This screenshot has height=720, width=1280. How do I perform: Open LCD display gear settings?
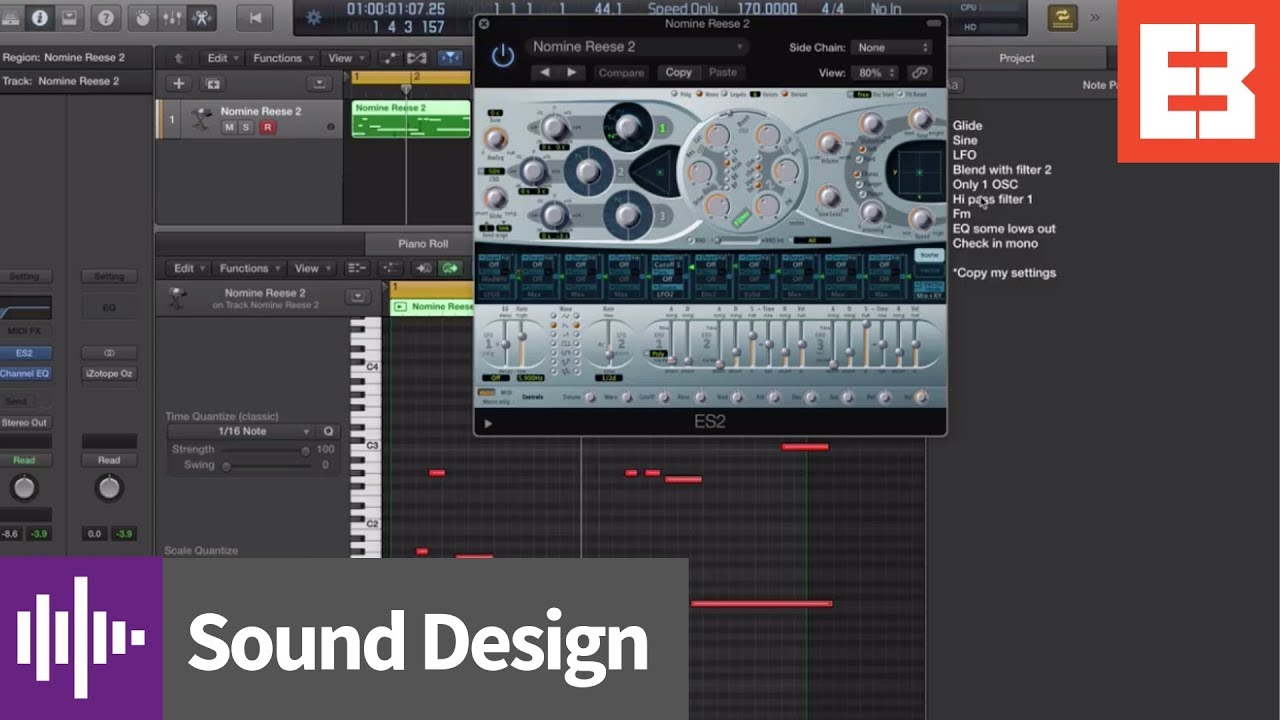pos(313,16)
